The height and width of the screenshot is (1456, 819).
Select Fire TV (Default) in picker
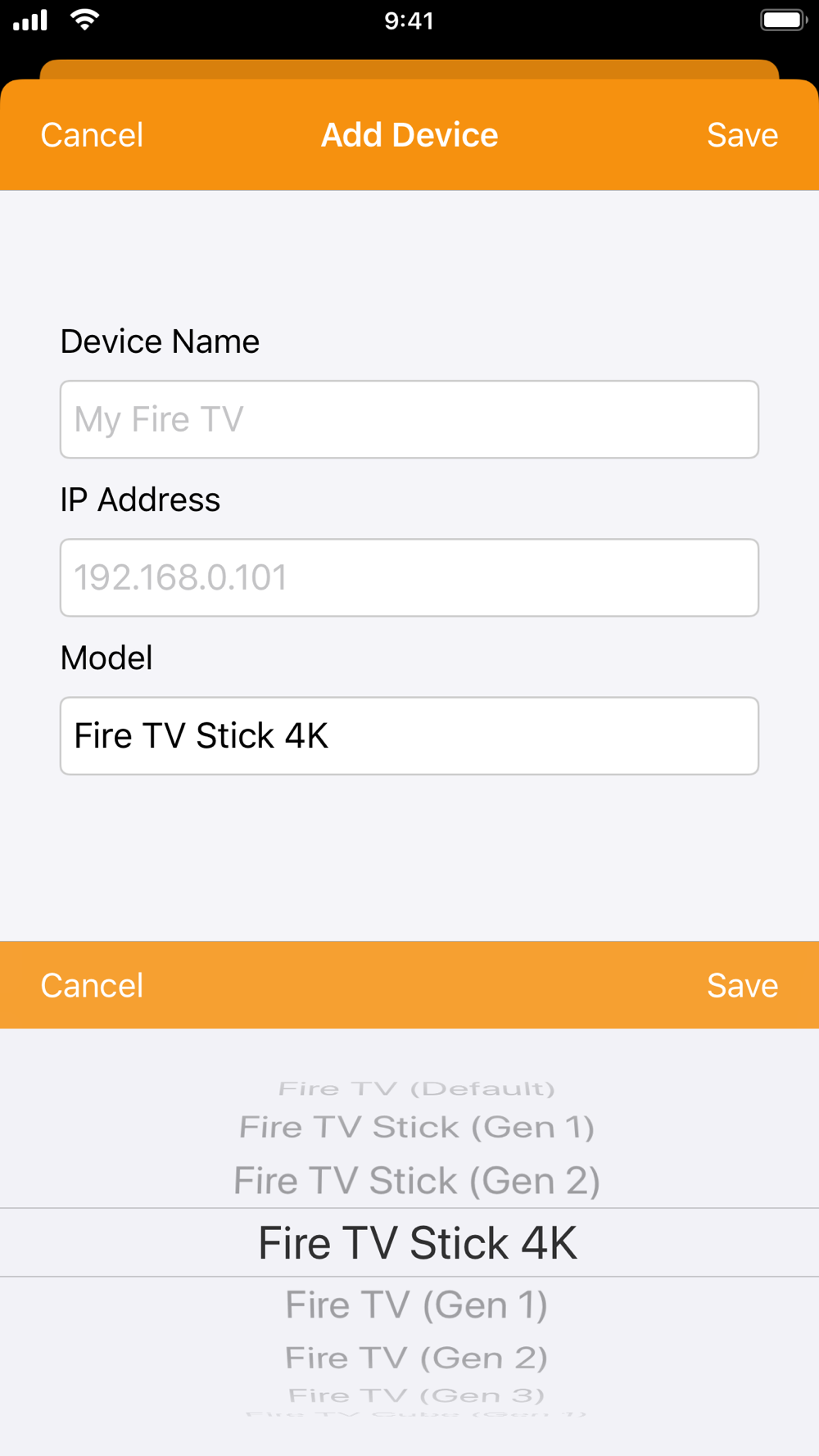tap(417, 1088)
